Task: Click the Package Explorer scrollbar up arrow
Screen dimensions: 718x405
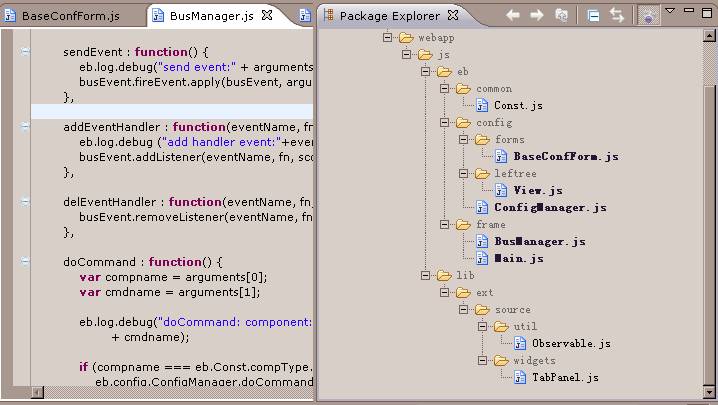Action: 709,35
